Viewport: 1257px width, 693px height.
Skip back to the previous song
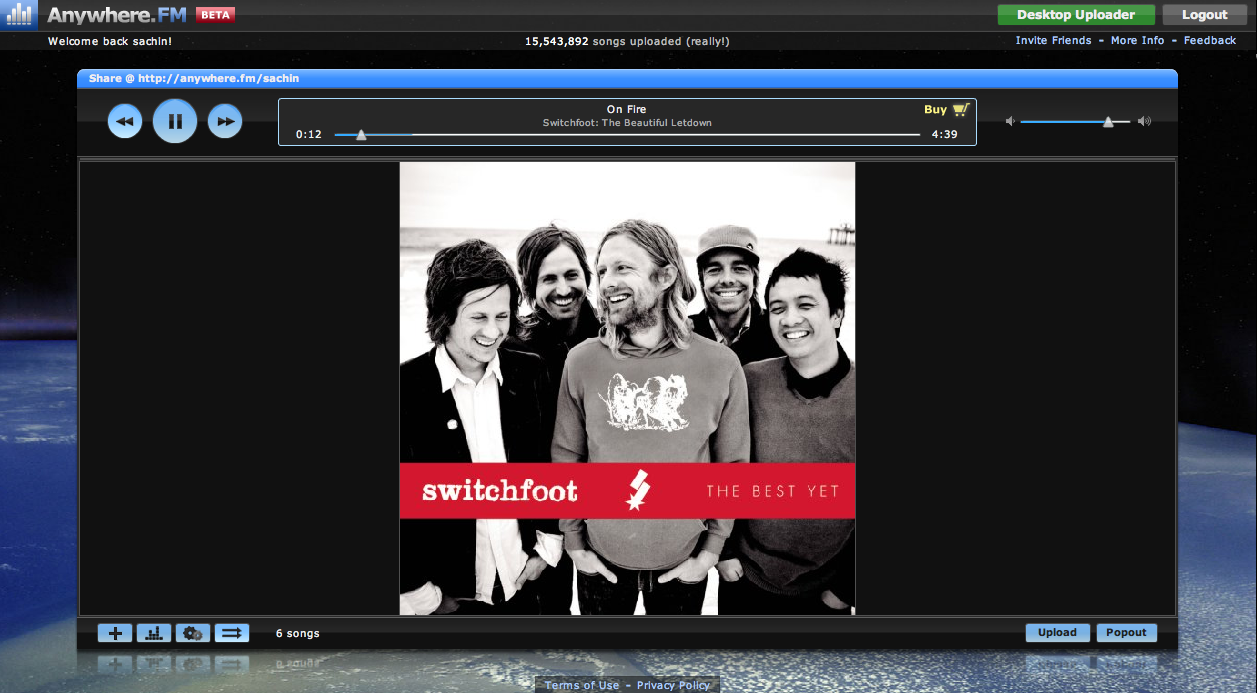tap(125, 121)
